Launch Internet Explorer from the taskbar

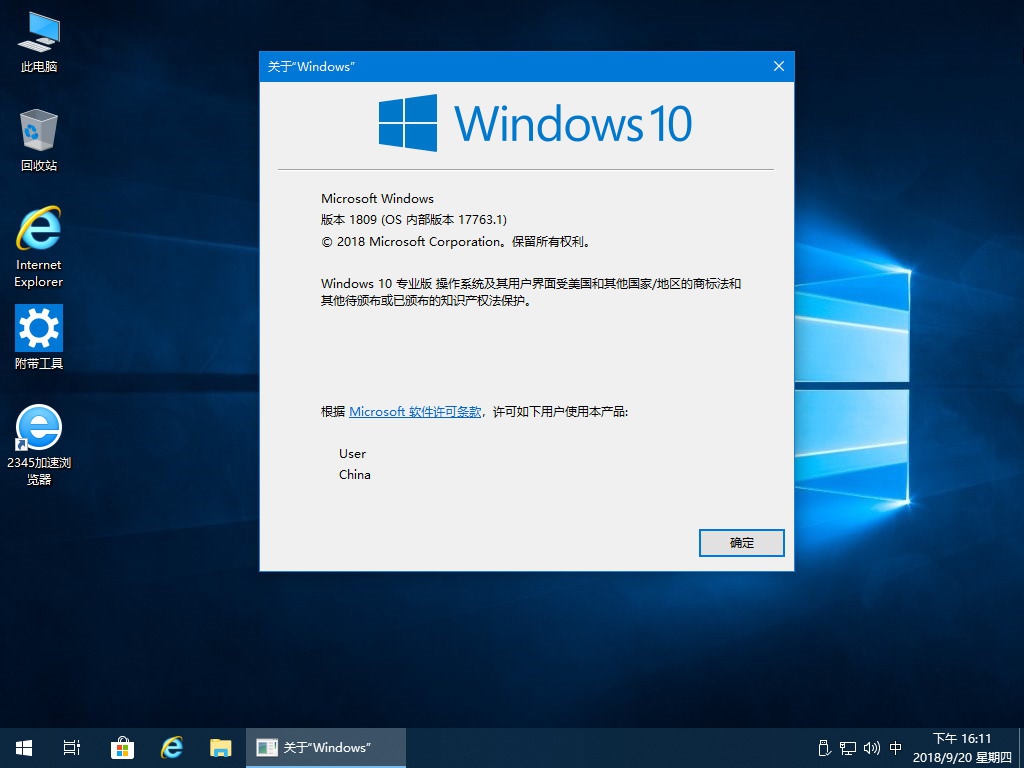(172, 748)
